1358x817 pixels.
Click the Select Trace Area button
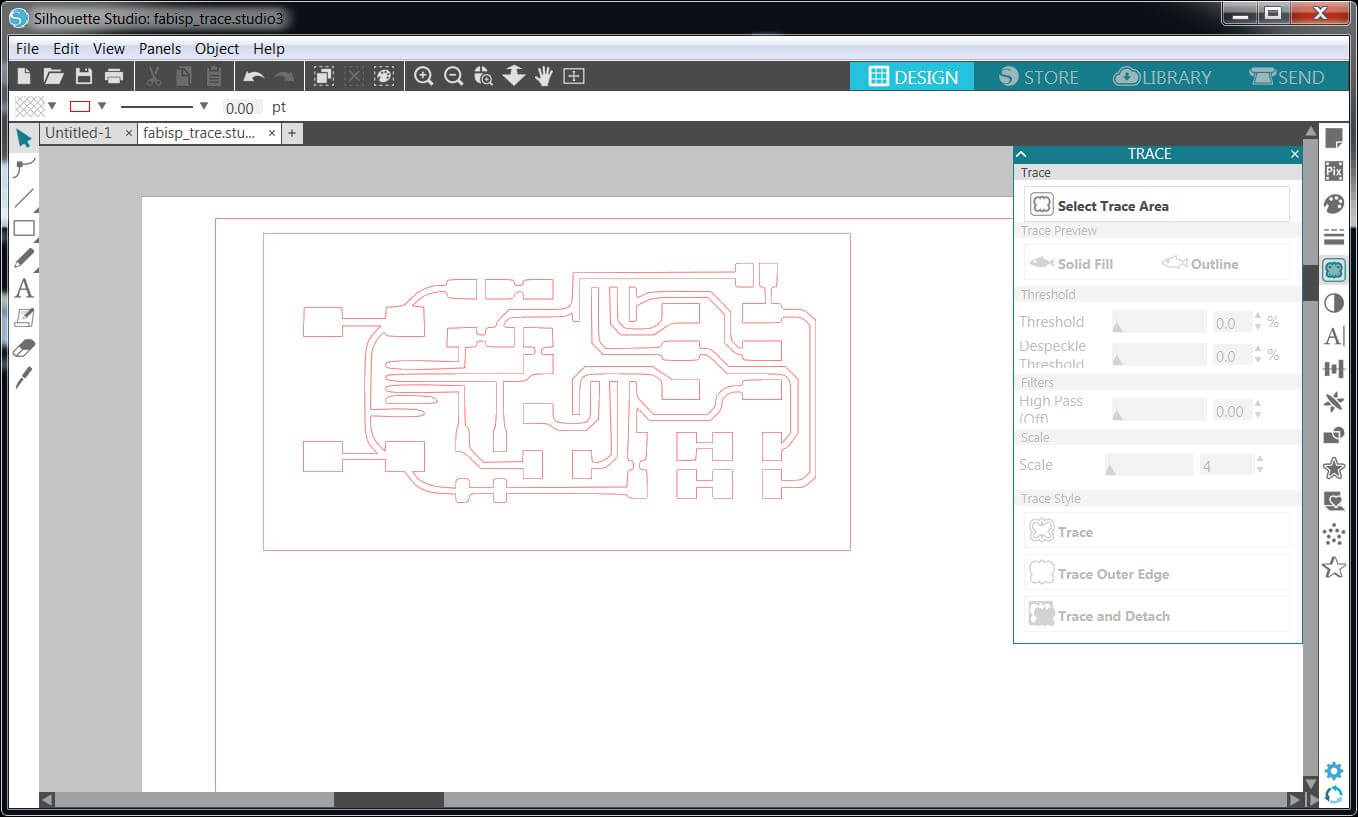click(1157, 205)
